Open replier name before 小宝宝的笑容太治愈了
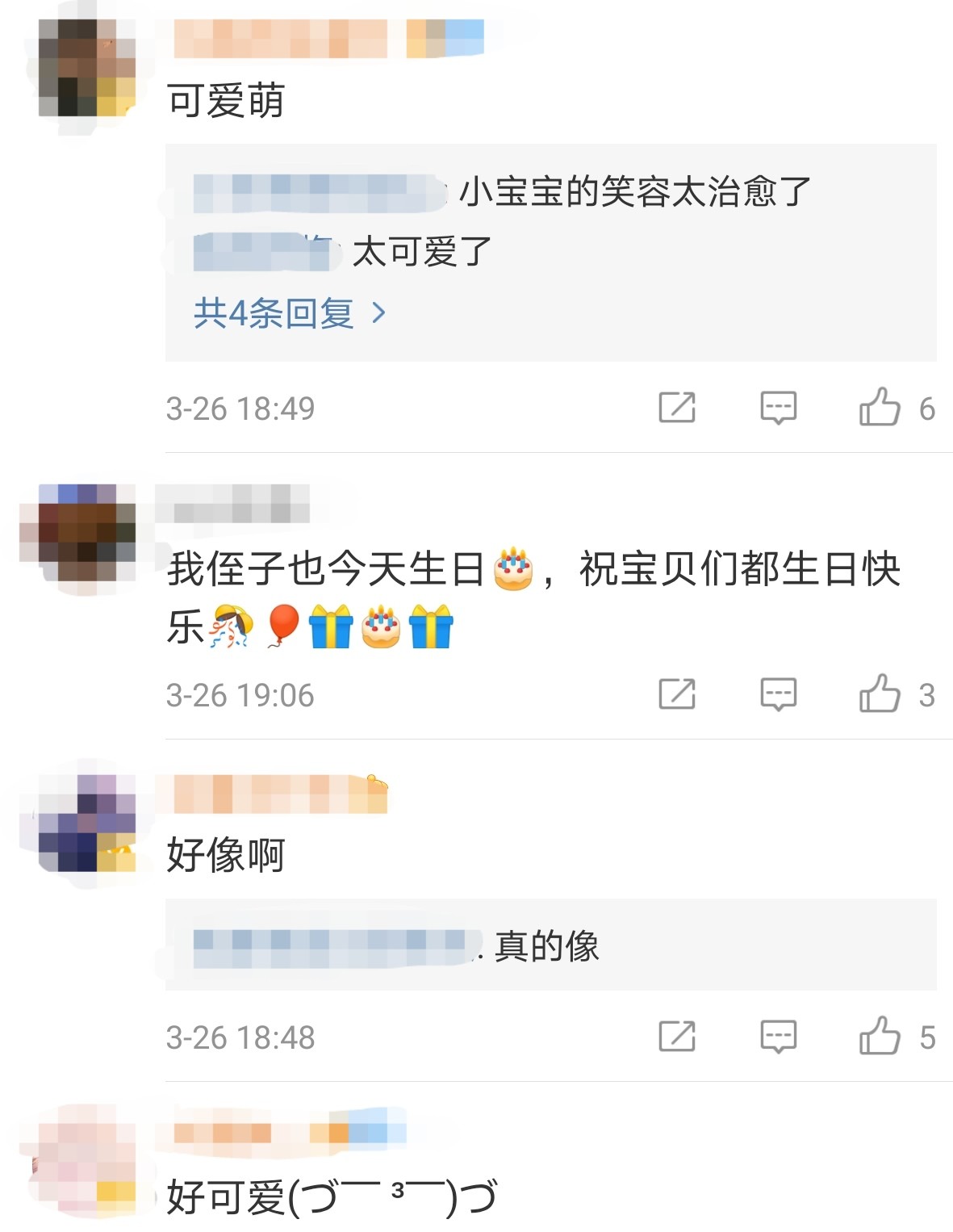This screenshot has height=1232, width=953. coord(320,193)
